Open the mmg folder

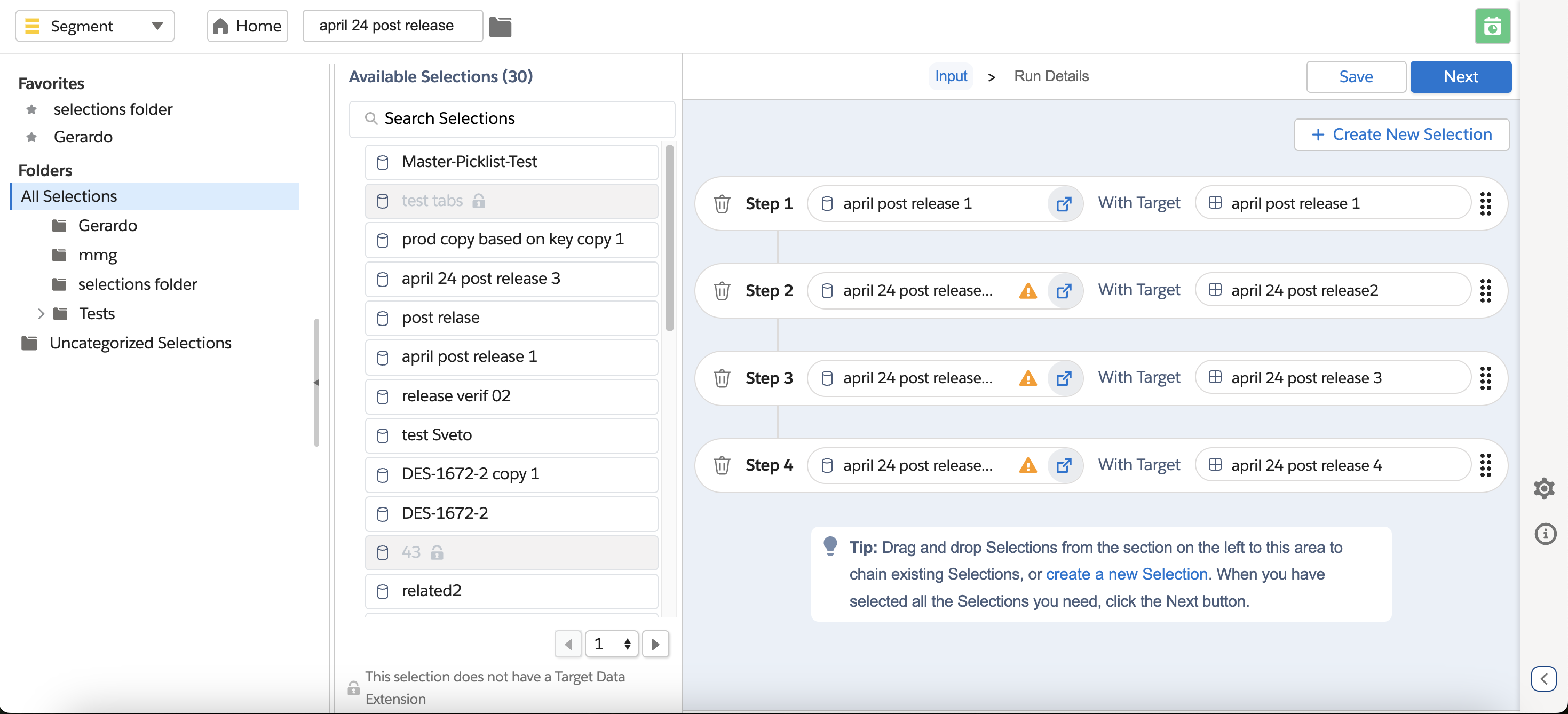coord(97,255)
